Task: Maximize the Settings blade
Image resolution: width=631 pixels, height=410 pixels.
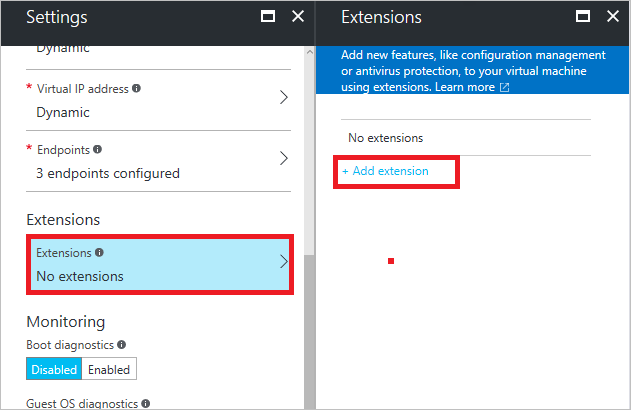Action: [267, 16]
